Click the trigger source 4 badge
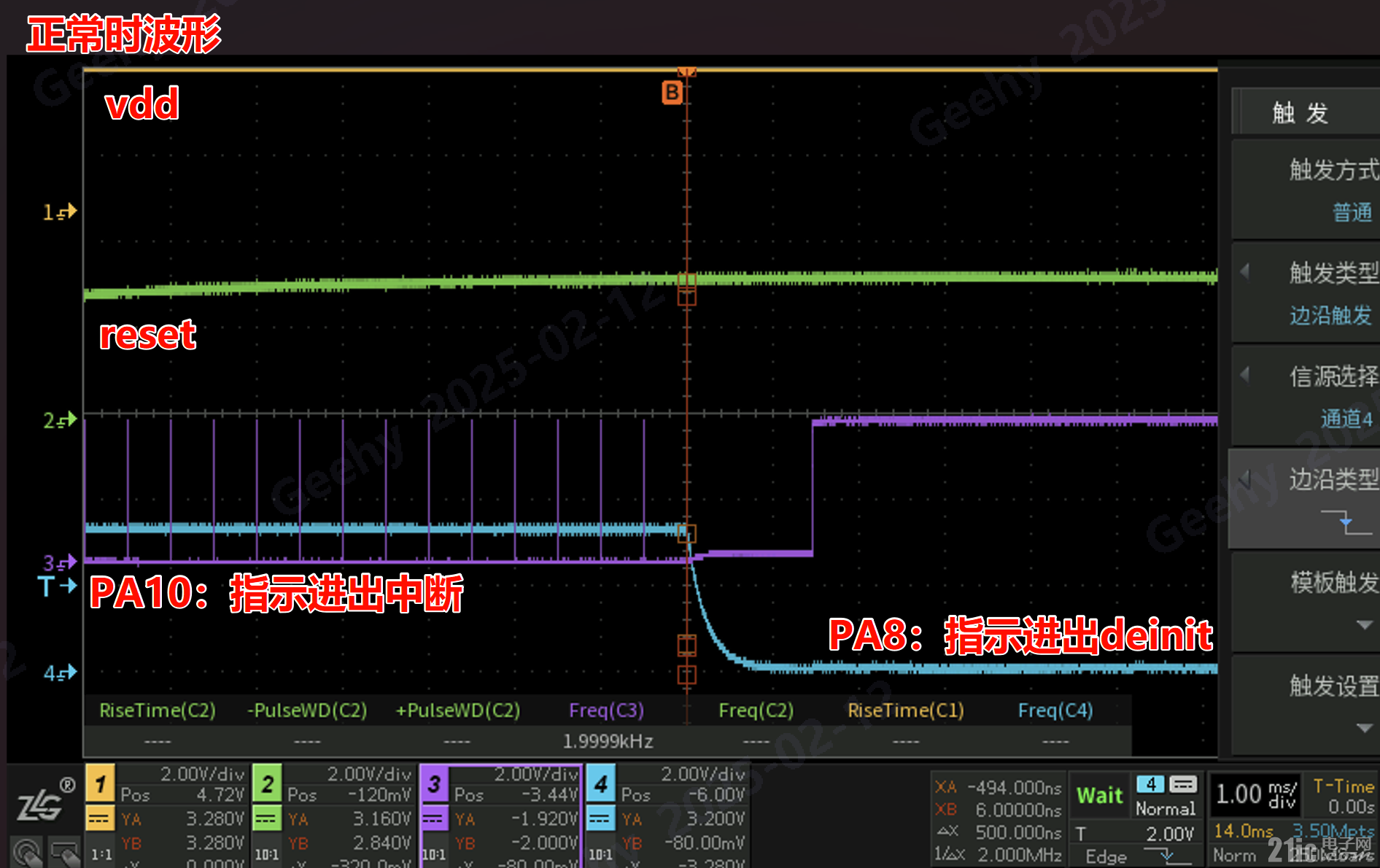The image size is (1380, 868). (x=1150, y=784)
